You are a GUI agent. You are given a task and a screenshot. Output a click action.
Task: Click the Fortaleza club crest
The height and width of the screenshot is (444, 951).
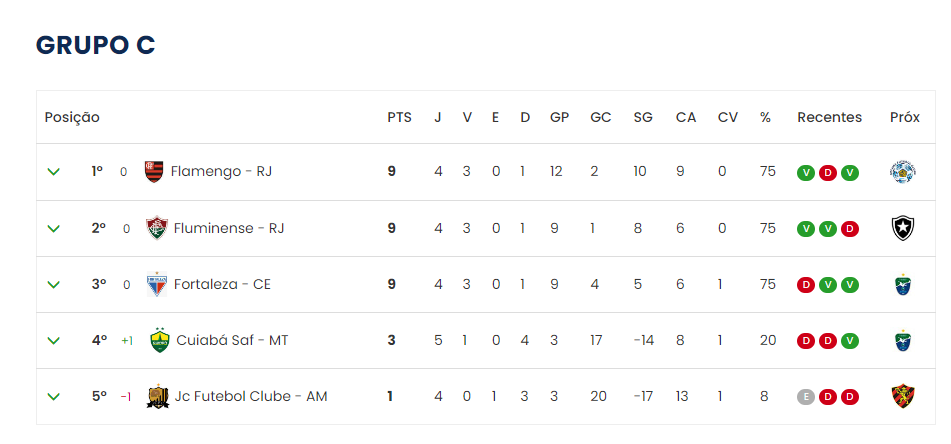coord(157,284)
